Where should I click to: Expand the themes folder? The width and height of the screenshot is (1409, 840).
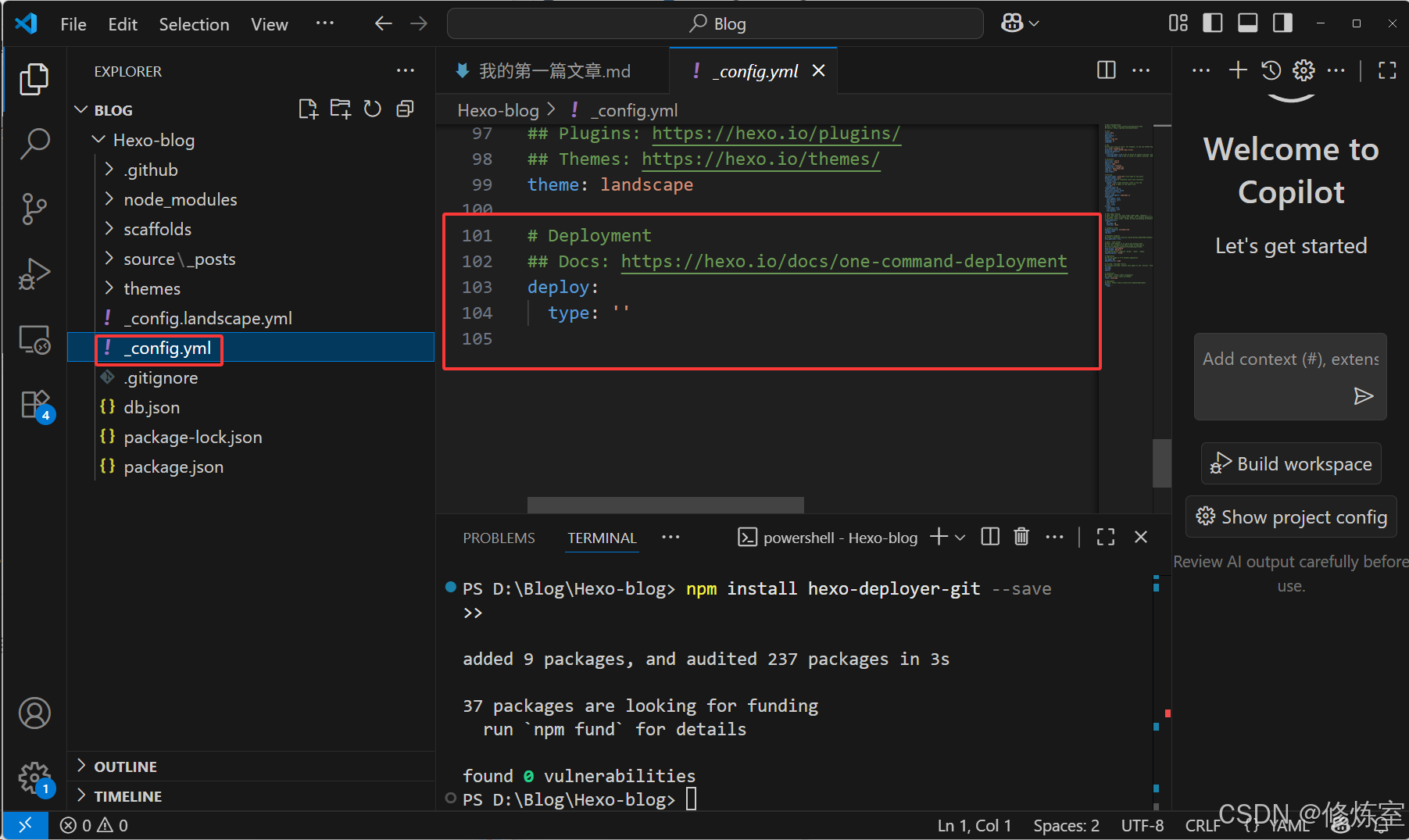tap(109, 288)
